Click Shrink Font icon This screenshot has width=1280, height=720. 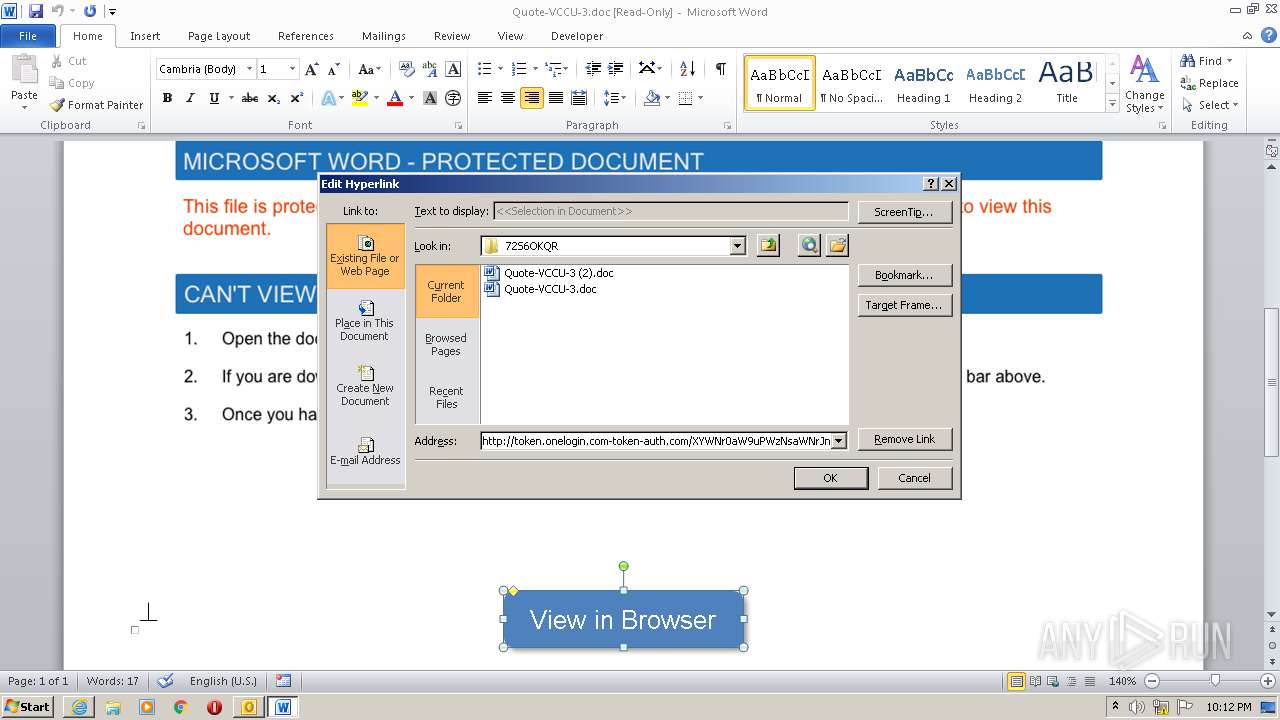point(333,69)
